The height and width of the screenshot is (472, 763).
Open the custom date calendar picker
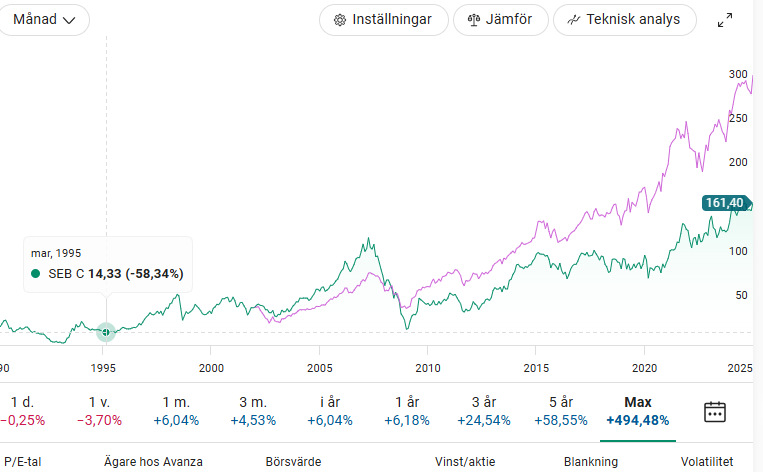tap(714, 411)
